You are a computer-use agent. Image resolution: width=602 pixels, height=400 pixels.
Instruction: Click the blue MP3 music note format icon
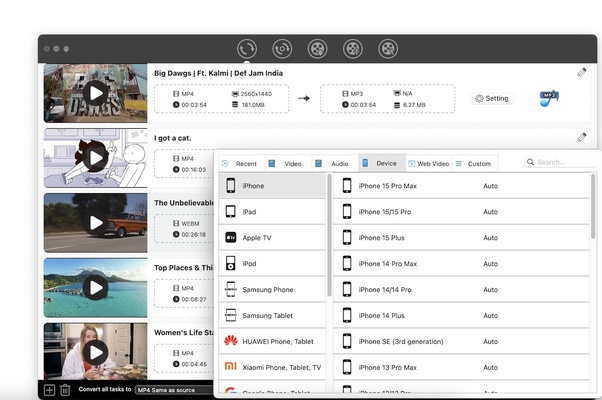pos(549,99)
